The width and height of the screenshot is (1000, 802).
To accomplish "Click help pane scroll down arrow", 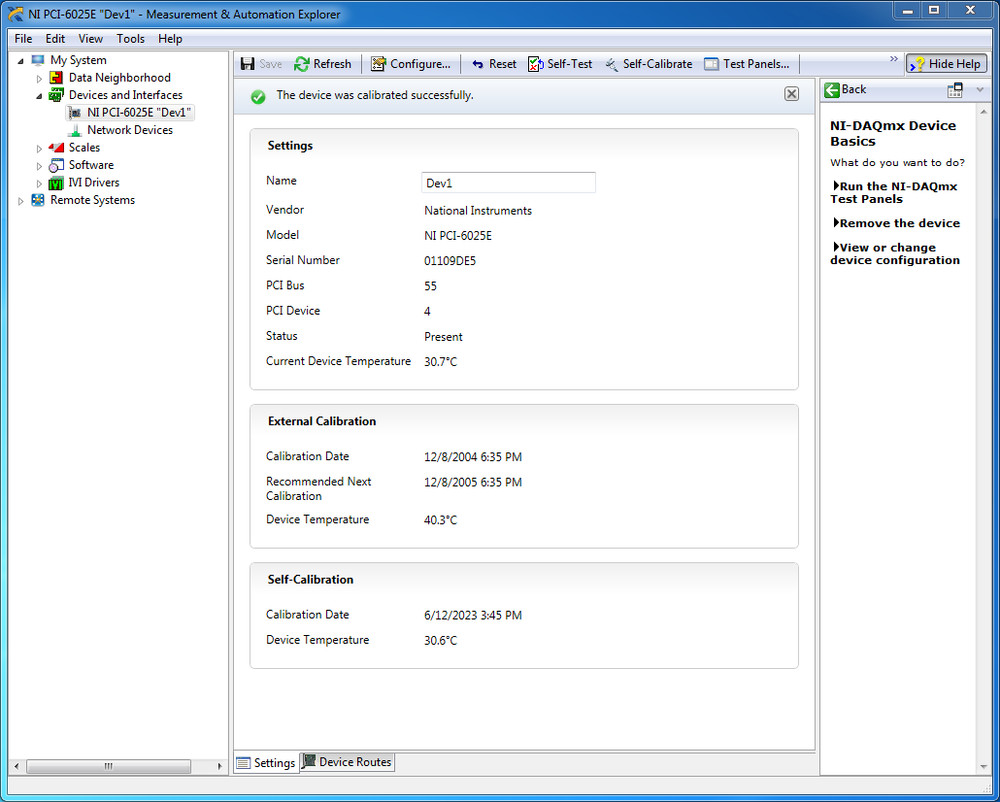I will pyautogui.click(x=983, y=767).
